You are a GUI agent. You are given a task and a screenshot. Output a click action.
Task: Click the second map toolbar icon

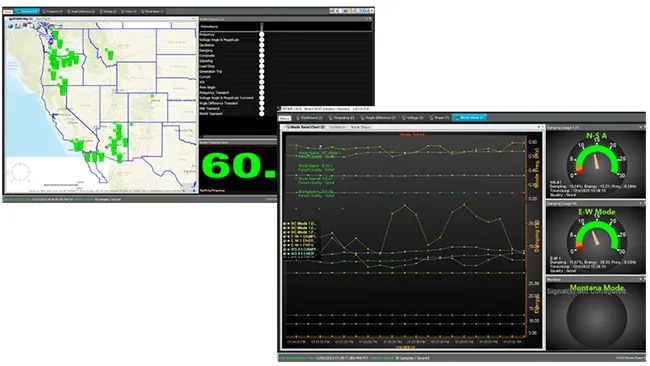(17, 26)
